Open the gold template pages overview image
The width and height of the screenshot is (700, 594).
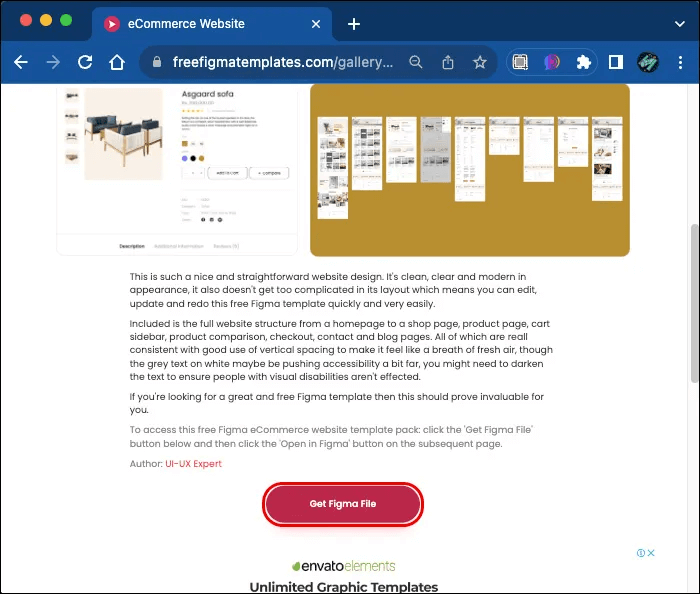click(x=470, y=170)
